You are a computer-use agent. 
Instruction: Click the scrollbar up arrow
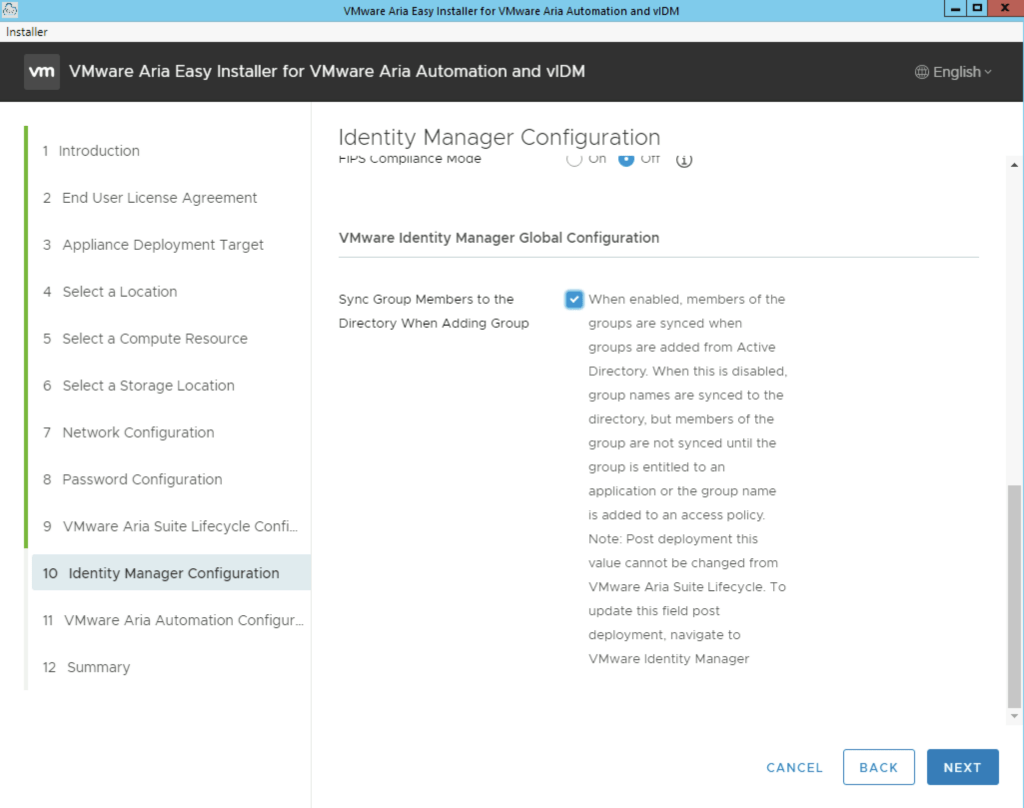(x=1014, y=165)
